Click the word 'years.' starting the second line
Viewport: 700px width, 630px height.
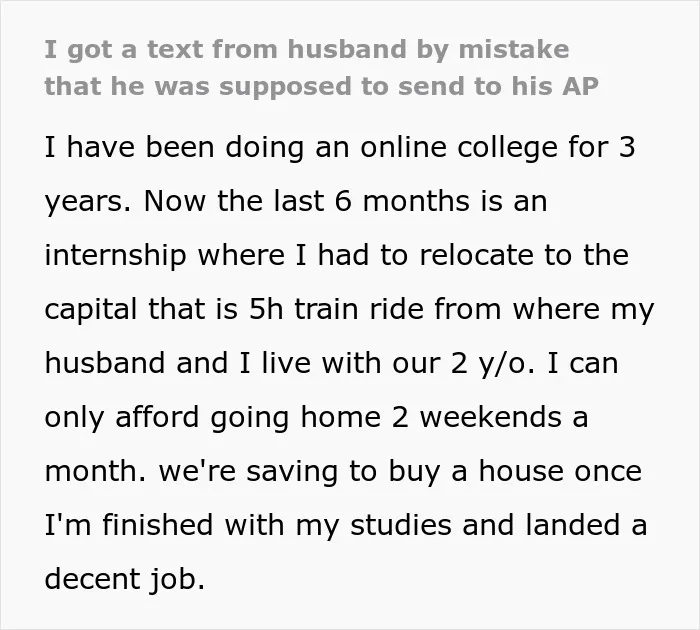[88, 203]
